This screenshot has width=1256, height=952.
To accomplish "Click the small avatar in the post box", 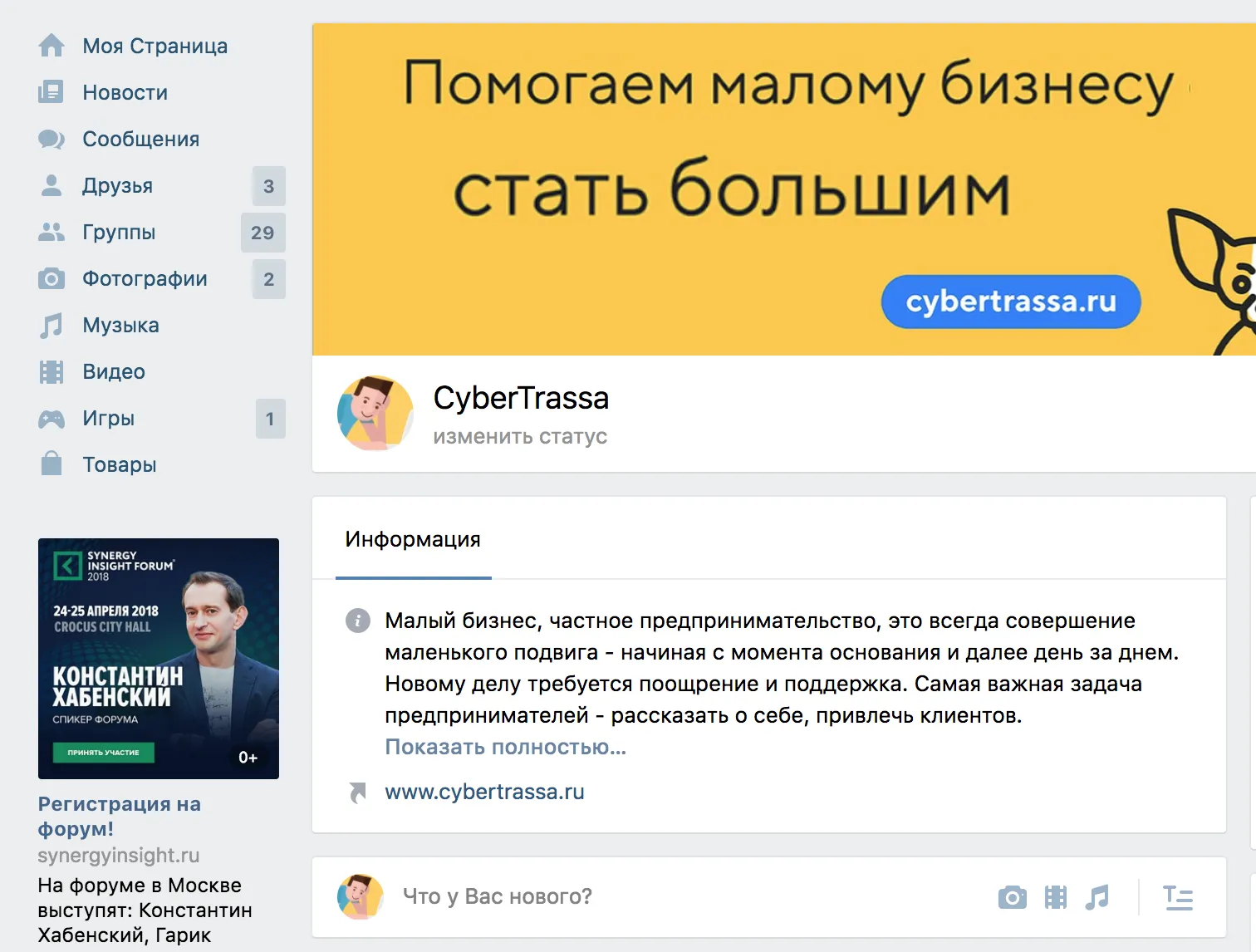I will (x=360, y=897).
